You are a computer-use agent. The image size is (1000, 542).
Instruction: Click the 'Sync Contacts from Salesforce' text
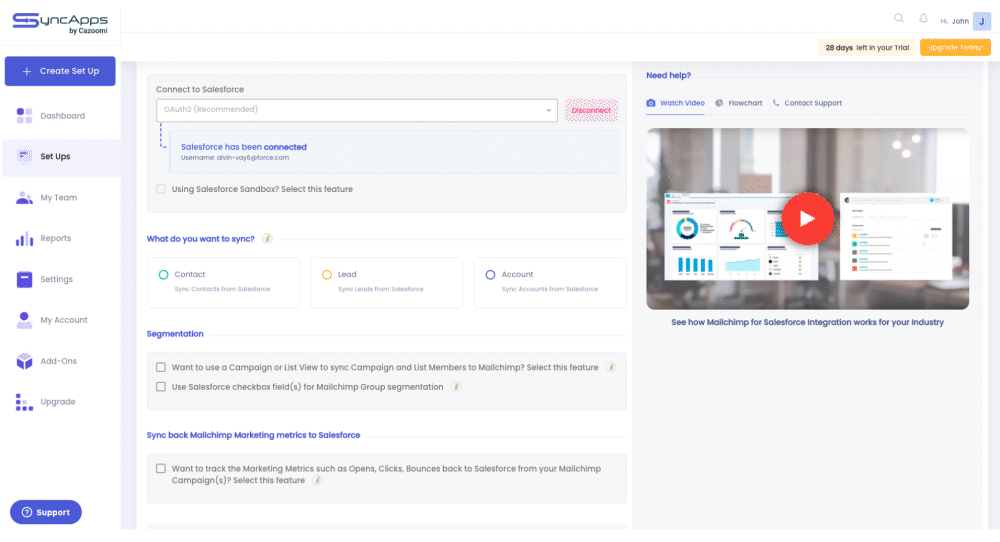click(x=223, y=289)
